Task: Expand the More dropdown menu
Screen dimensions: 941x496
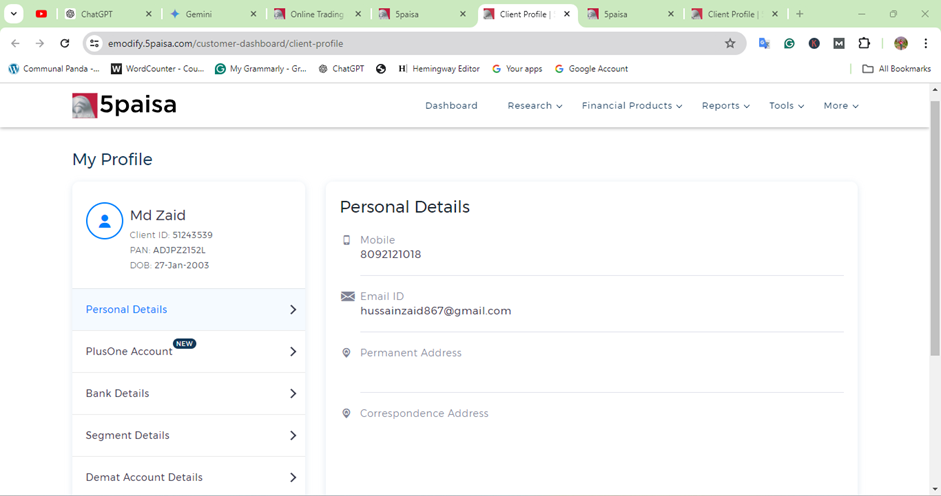Action: click(841, 106)
